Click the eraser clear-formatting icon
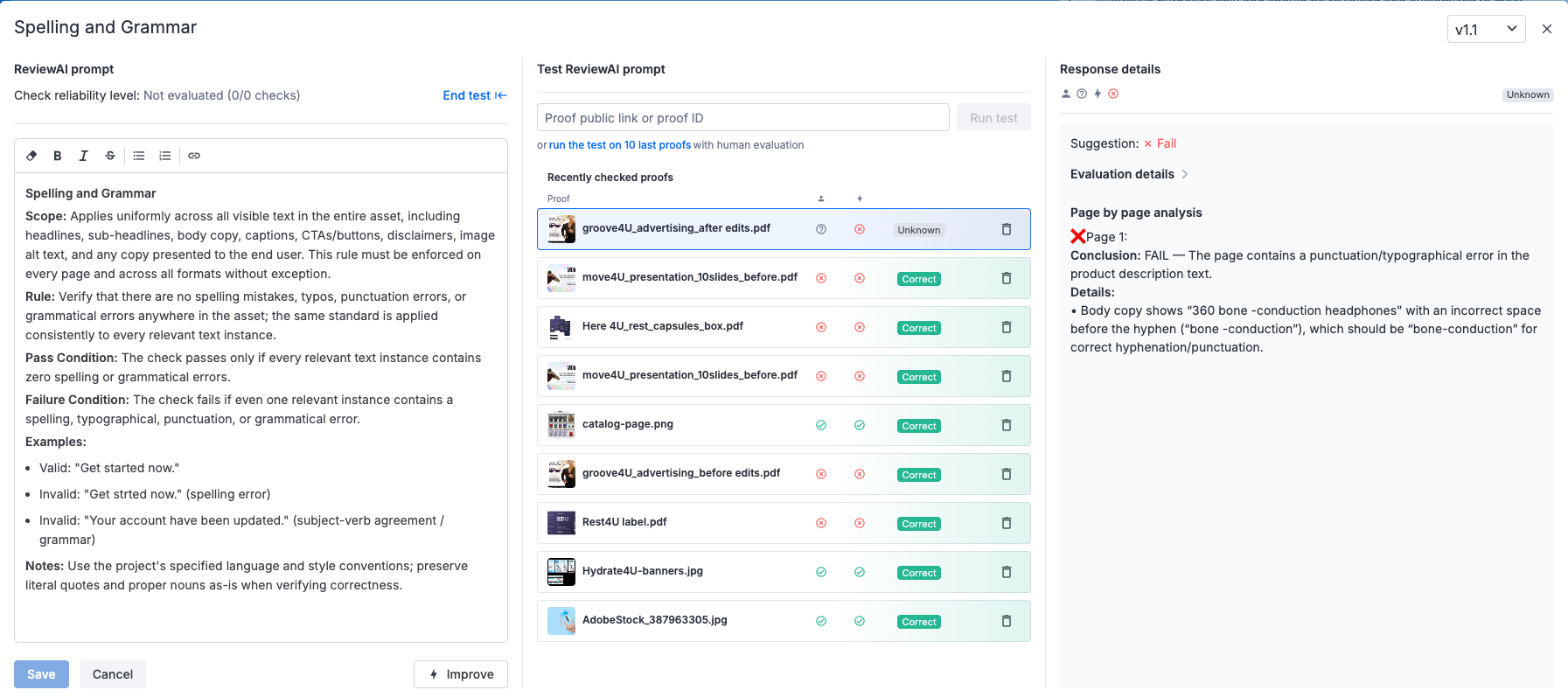The image size is (1568, 697). 31,156
